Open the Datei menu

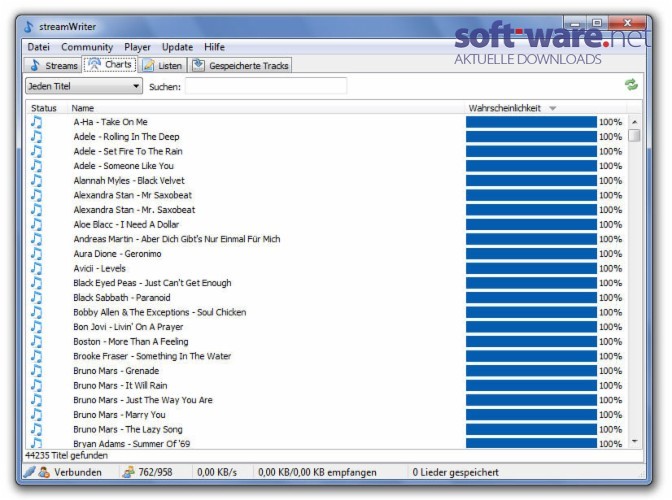(39, 47)
